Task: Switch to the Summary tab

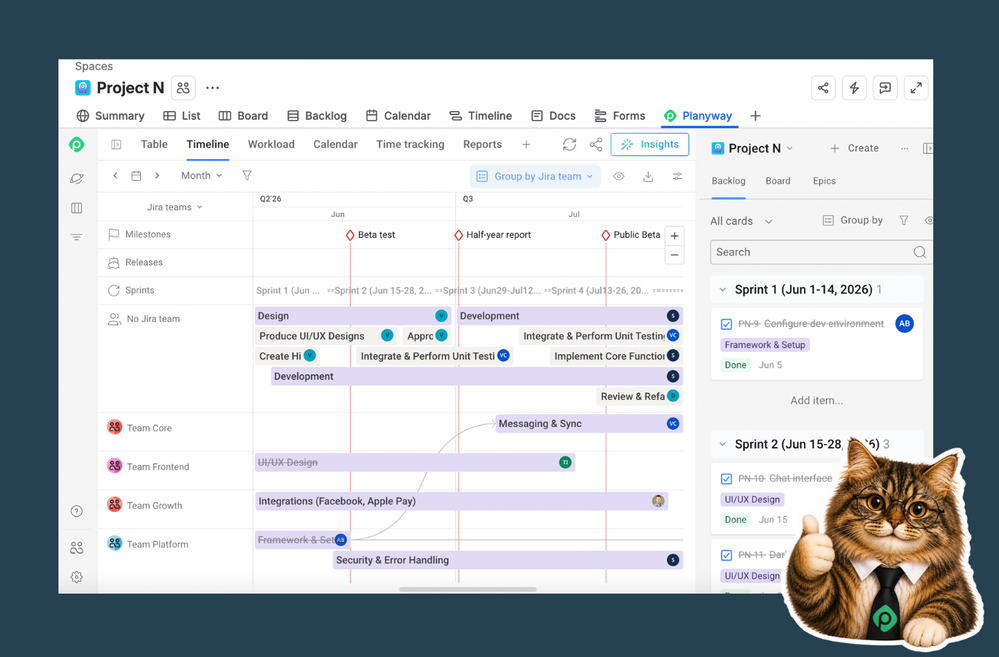Action: pos(110,116)
